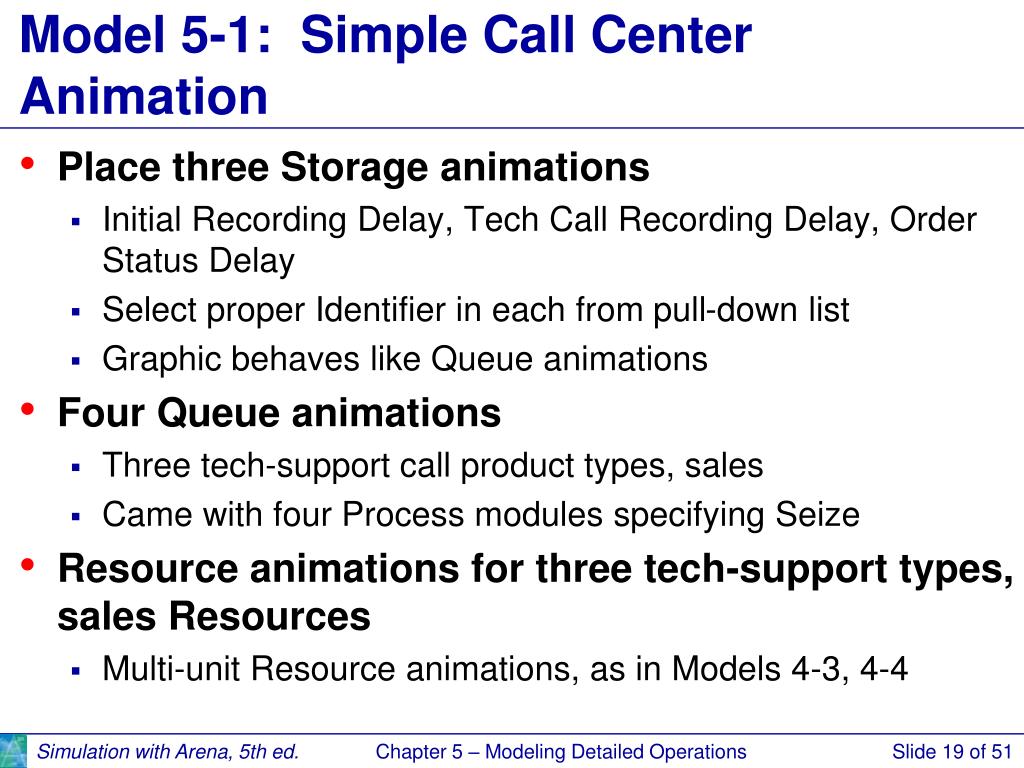Click 'Multi-unit Resource animations' line
Screen dimensions: 1024x768
[505, 669]
